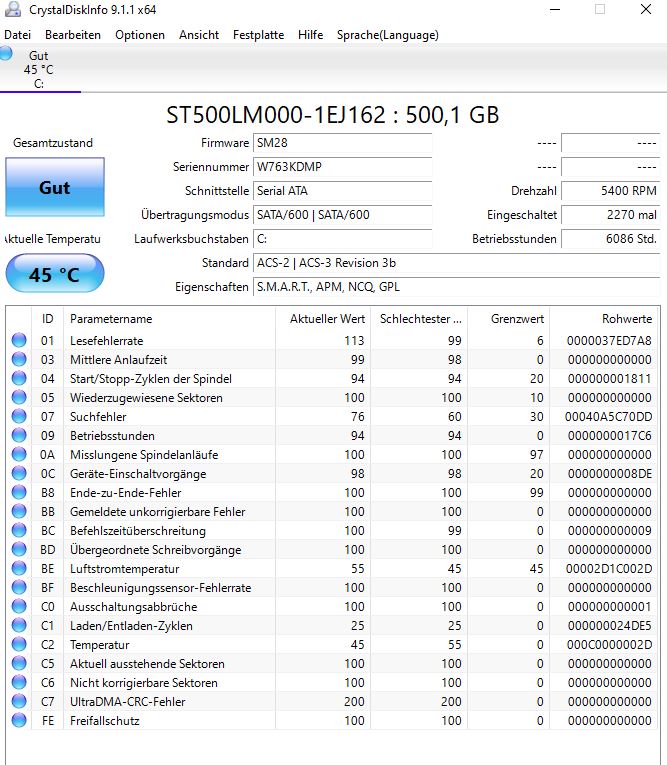
Task: Click status icon for UltraDMA-CRC-Fehler
Action: (x=19, y=702)
